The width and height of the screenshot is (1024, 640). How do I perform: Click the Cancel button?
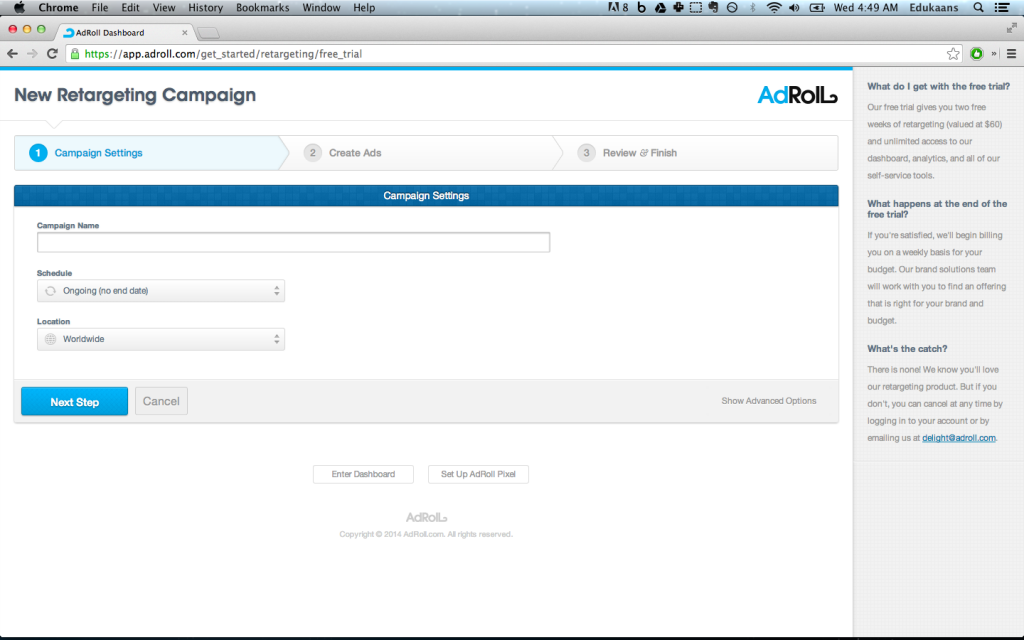coord(161,401)
